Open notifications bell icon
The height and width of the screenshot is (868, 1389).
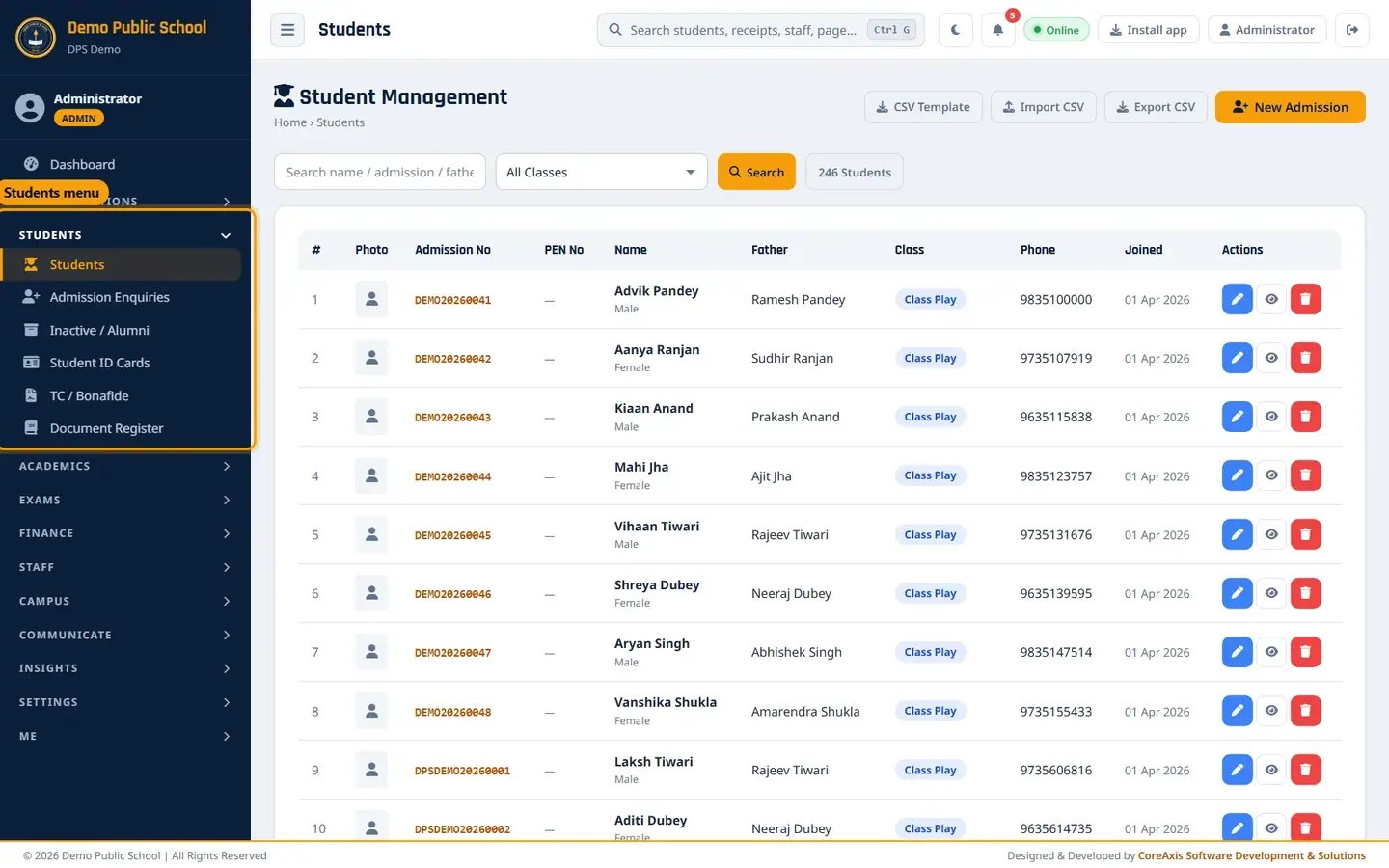point(998,30)
